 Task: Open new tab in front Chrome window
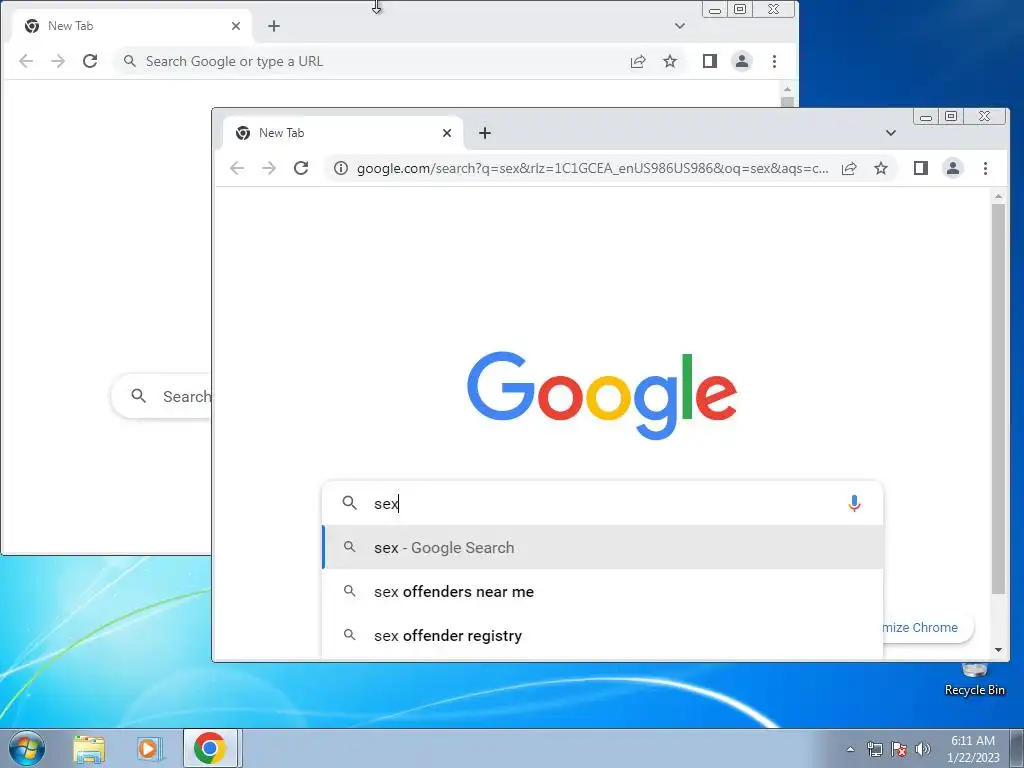tap(485, 133)
